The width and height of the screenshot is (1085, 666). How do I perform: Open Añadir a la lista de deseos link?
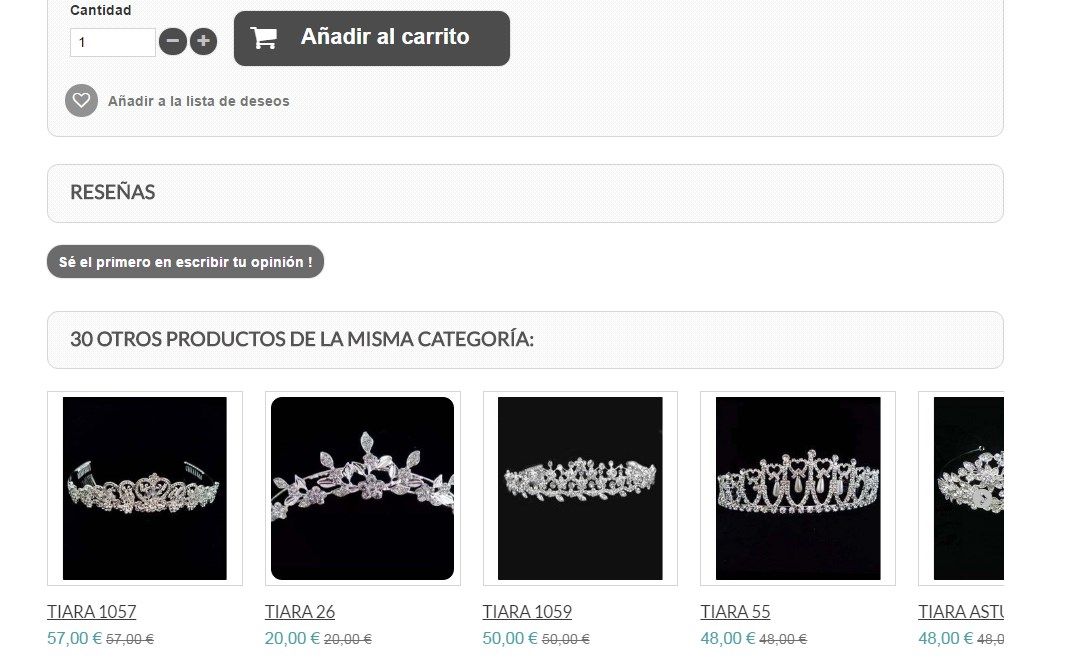tap(199, 101)
